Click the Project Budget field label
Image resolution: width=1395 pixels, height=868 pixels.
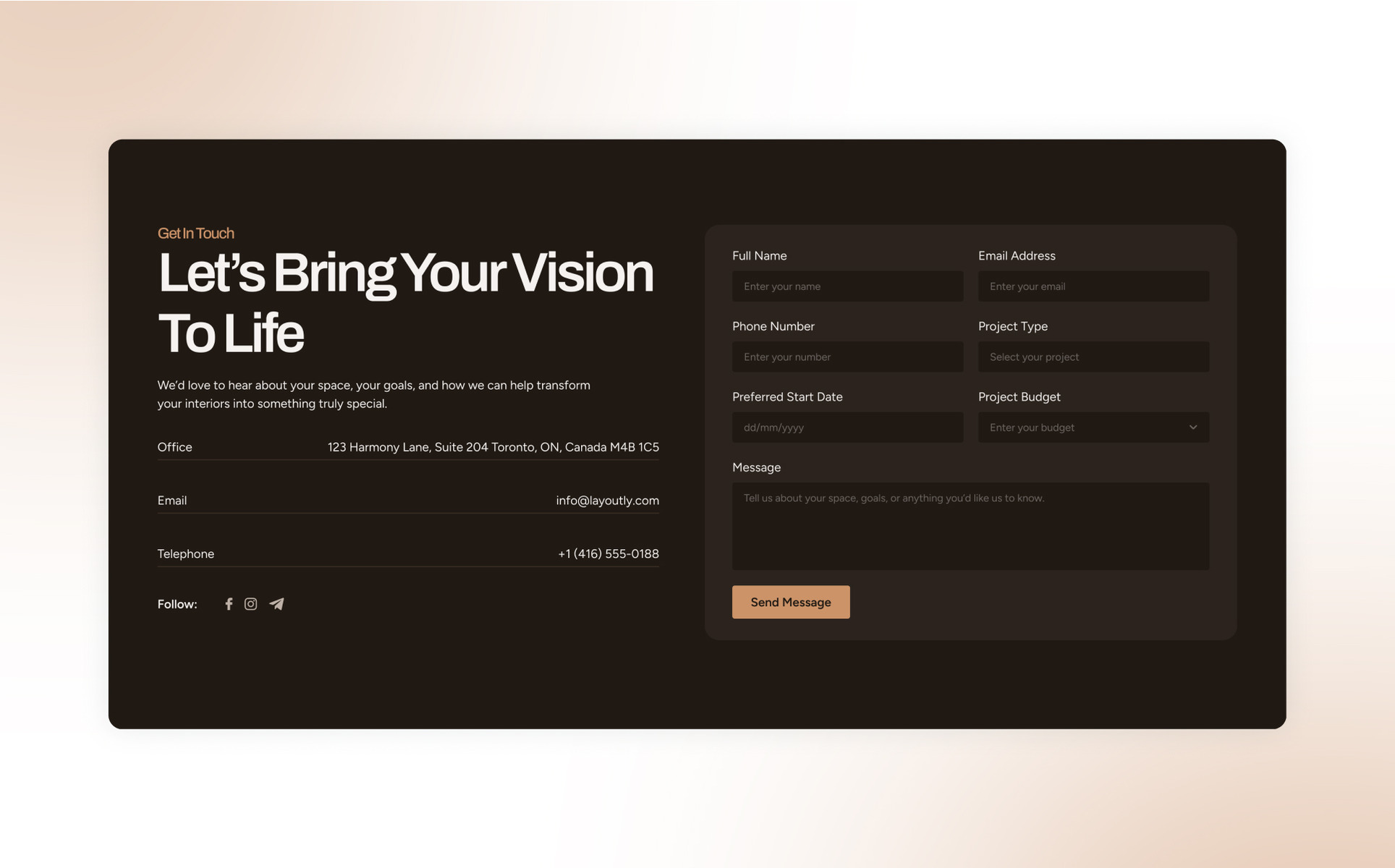coord(1019,397)
